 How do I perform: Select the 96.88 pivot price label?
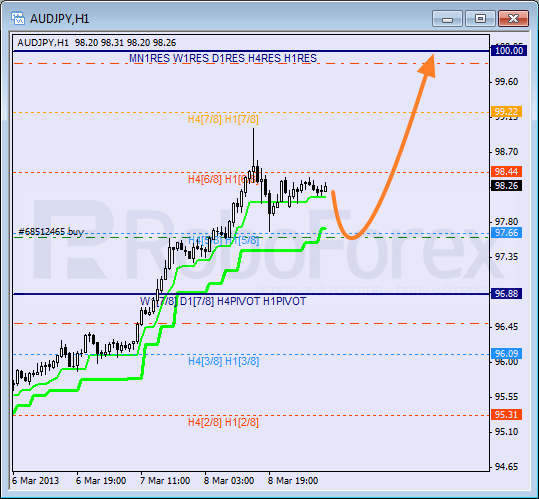click(x=507, y=293)
